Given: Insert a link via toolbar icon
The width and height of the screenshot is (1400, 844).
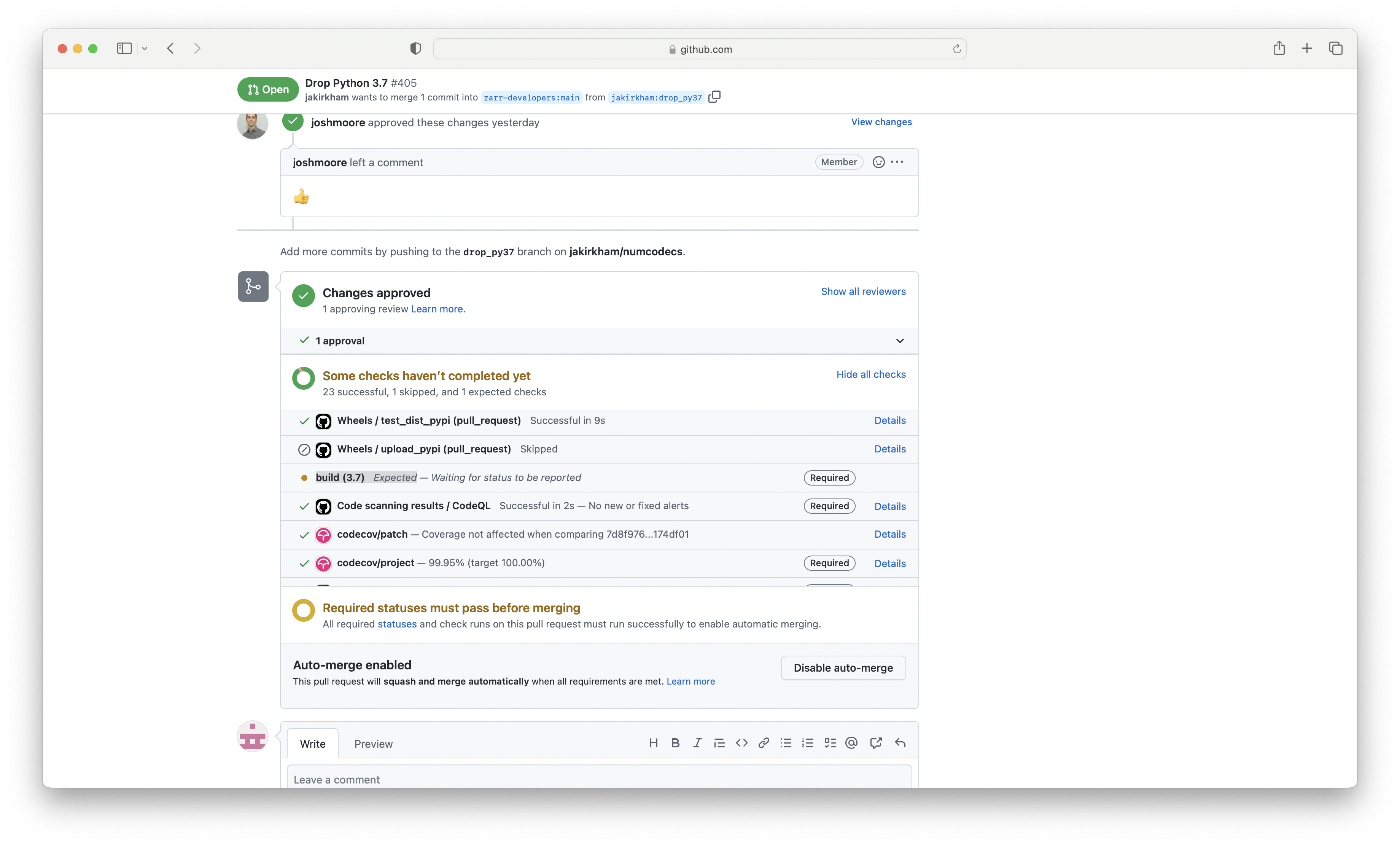Looking at the screenshot, I should 764,743.
